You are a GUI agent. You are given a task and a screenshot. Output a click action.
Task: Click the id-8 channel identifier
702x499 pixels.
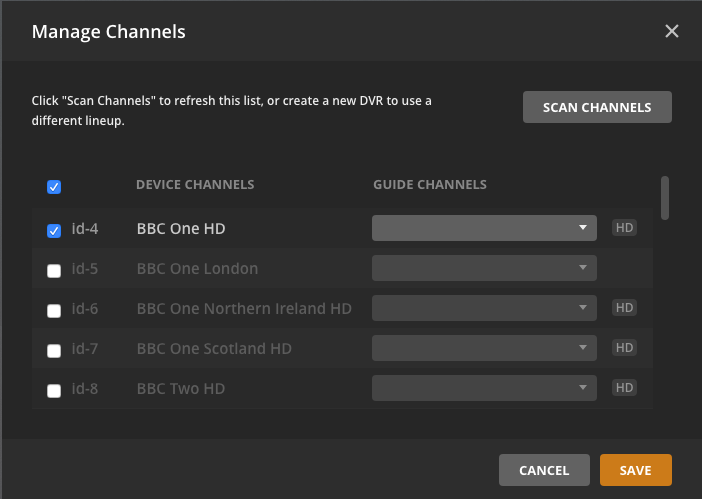point(85,388)
